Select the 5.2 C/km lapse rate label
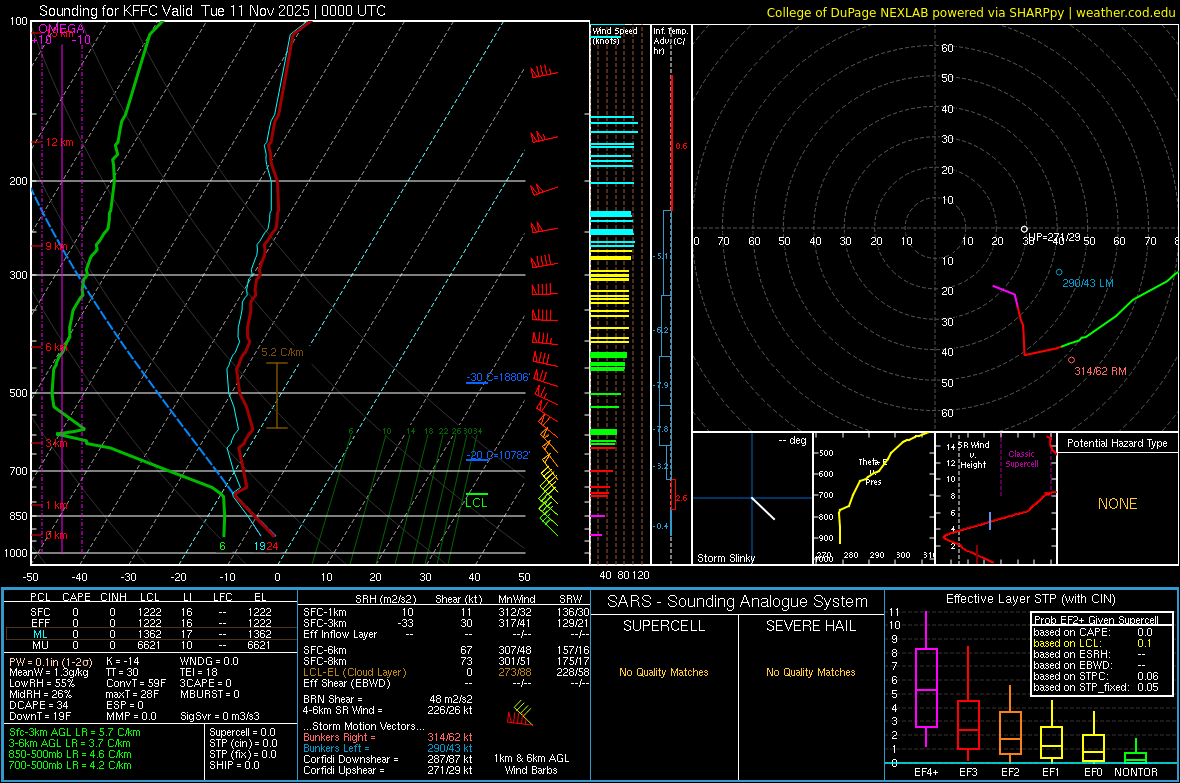This screenshot has height=783, width=1180. pos(282,352)
